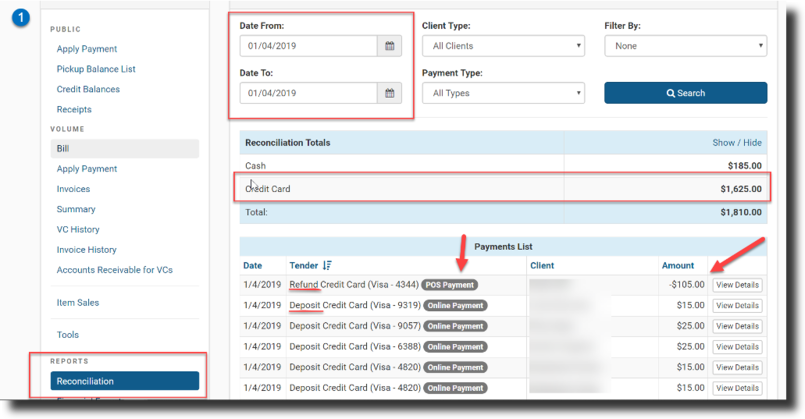
Task: Select Bill in the Volume section
Action: coord(125,148)
